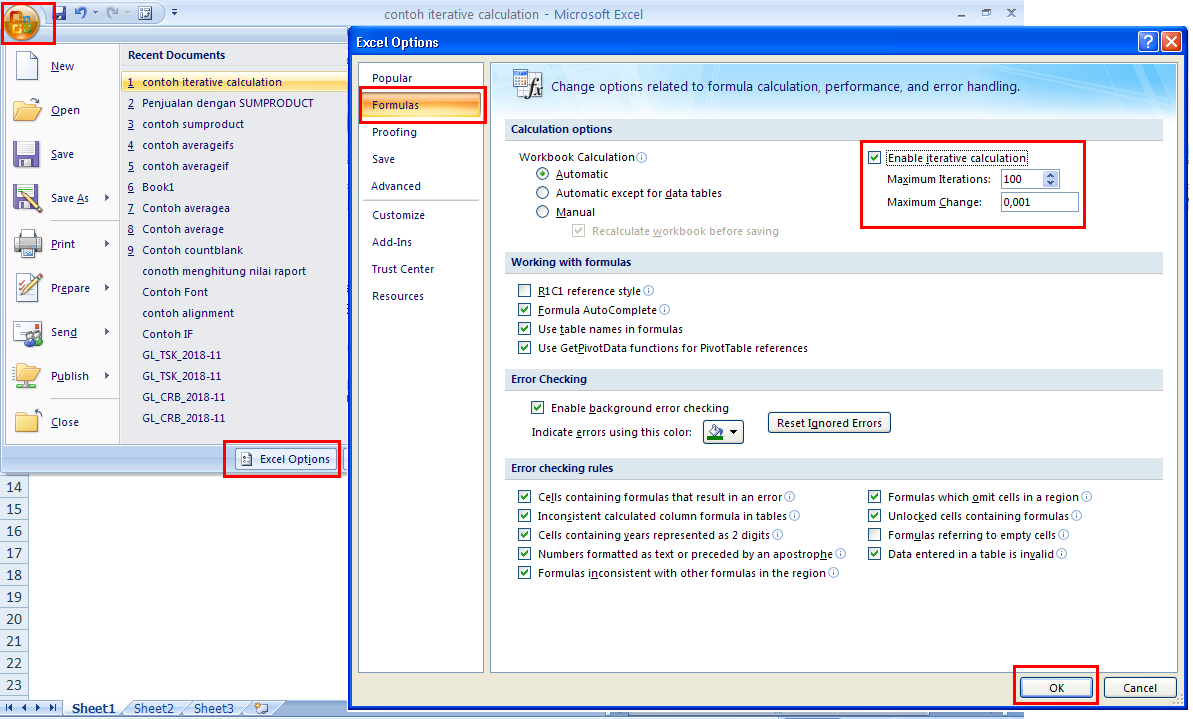The height and width of the screenshot is (719, 1193).
Task: Click the Send icon
Action: [x=28, y=332]
